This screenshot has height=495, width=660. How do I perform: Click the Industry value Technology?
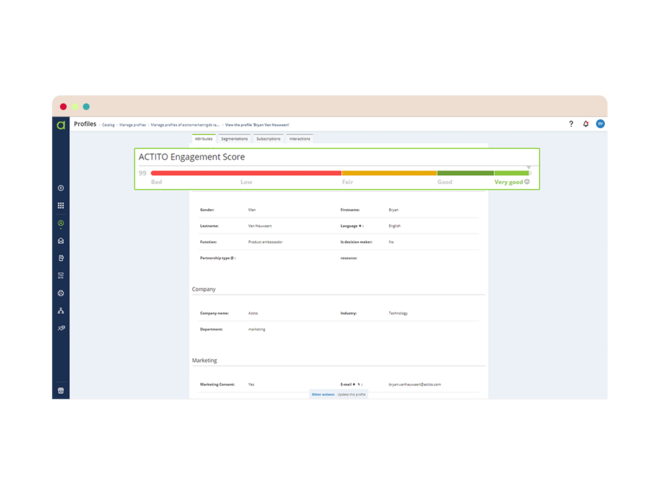(398, 313)
